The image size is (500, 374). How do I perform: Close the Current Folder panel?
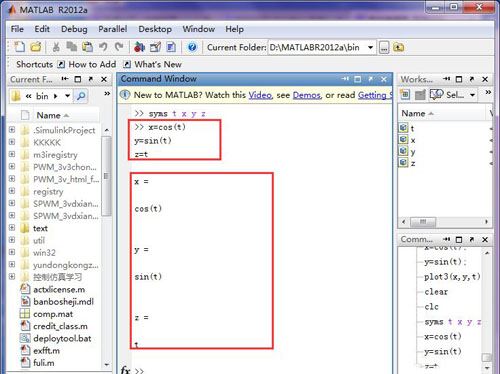104,79
